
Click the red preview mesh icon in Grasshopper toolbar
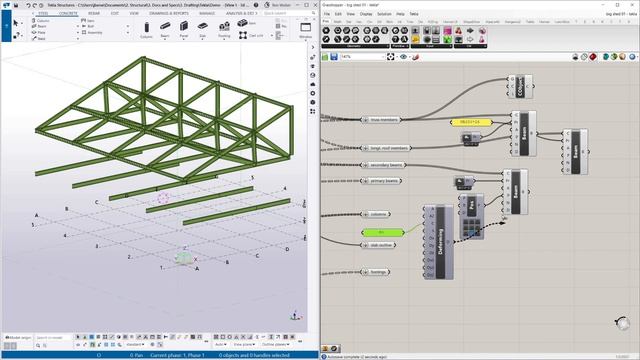(x=593, y=57)
